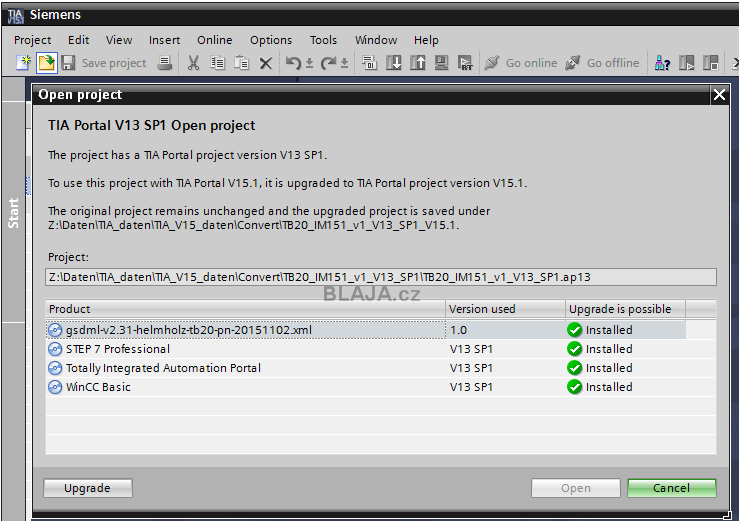Click Installed status in STEP 7 Professional row

click(609, 349)
